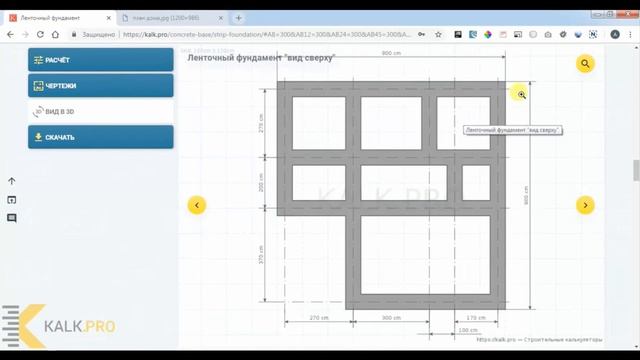The height and width of the screenshot is (360, 640).
Task: Open the browser three-dot menu
Action: pyautogui.click(x=630, y=35)
